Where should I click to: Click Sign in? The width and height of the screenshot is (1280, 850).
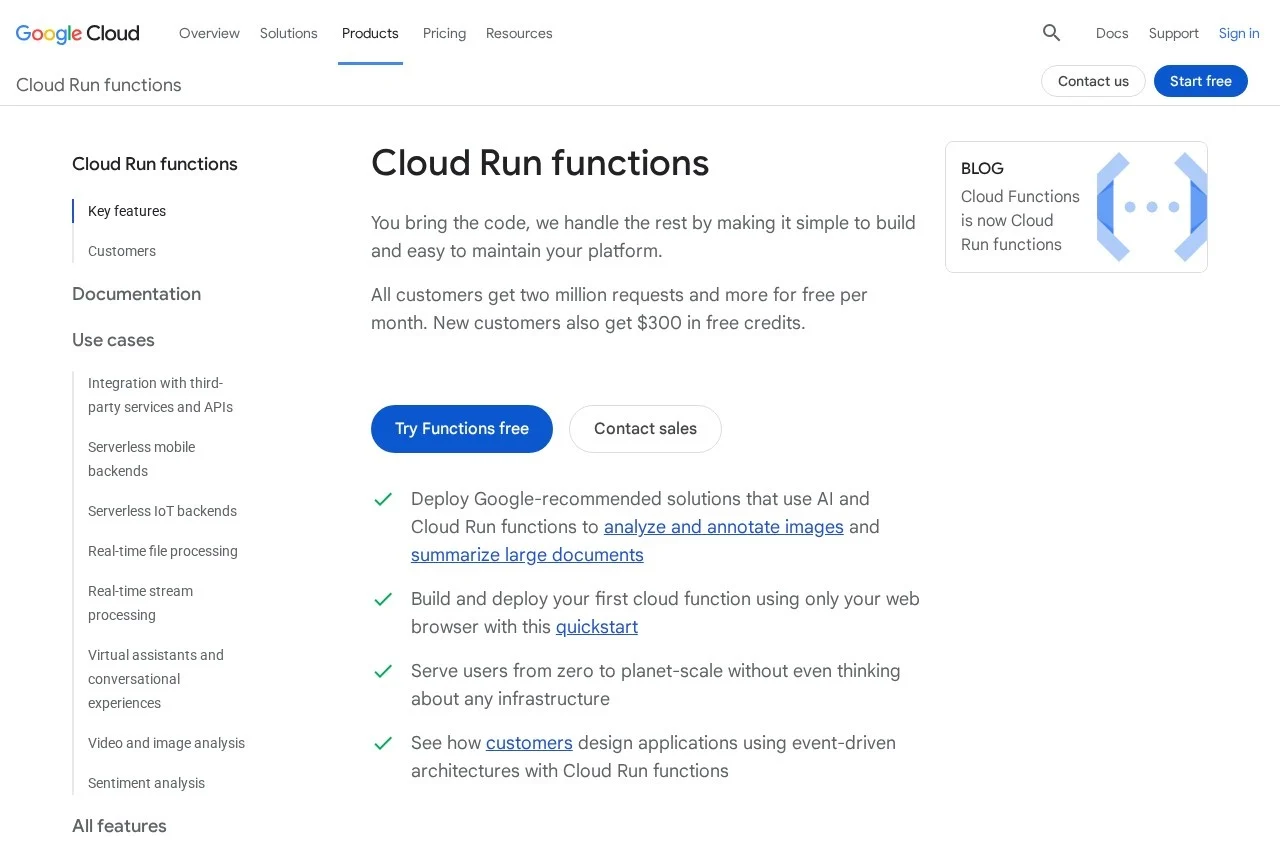tap(1239, 33)
